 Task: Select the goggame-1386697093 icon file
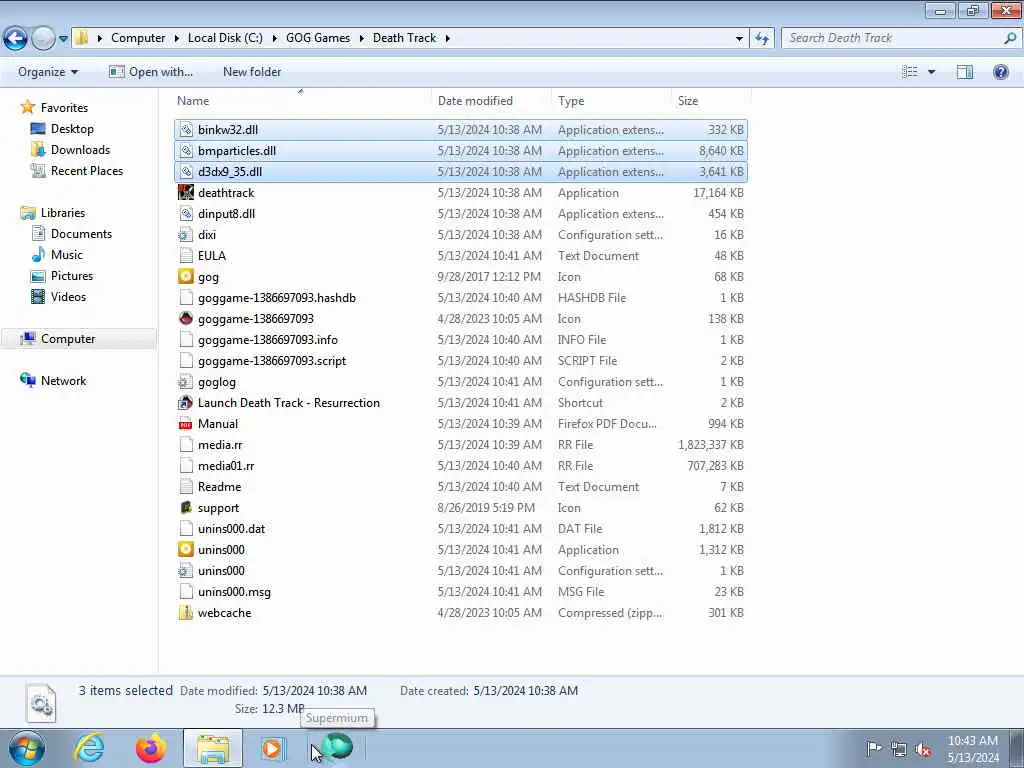click(x=186, y=319)
